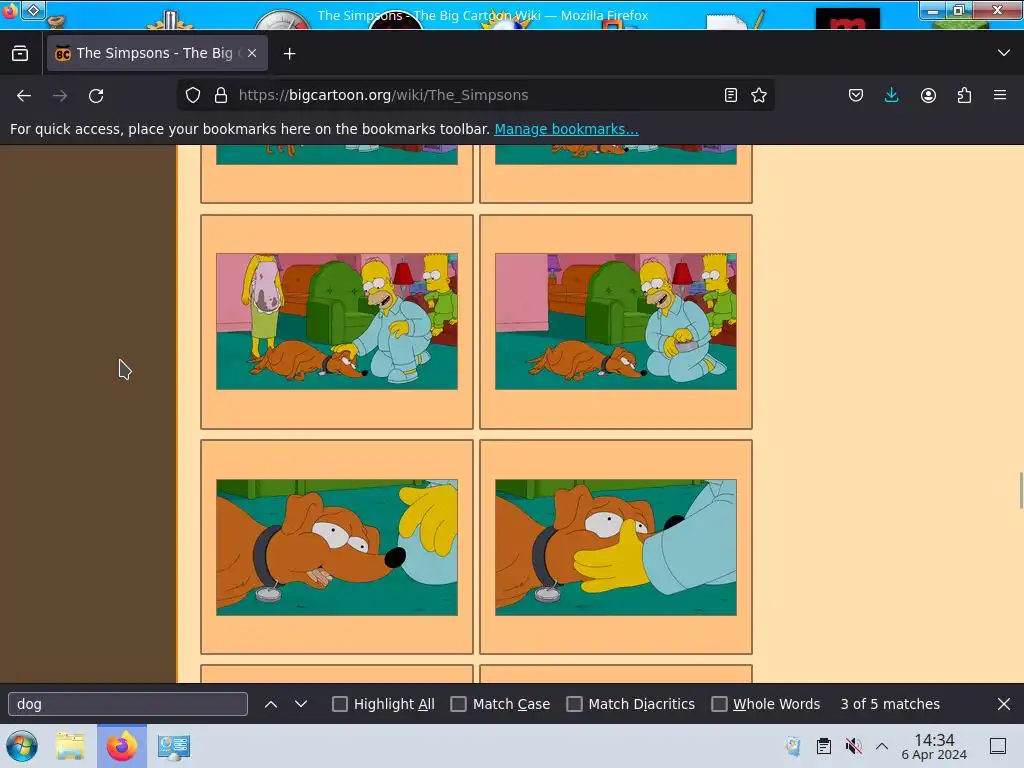Image resolution: width=1024 pixels, height=768 pixels.
Task: List all tabs chevron dropdown
Action: click(x=1003, y=53)
